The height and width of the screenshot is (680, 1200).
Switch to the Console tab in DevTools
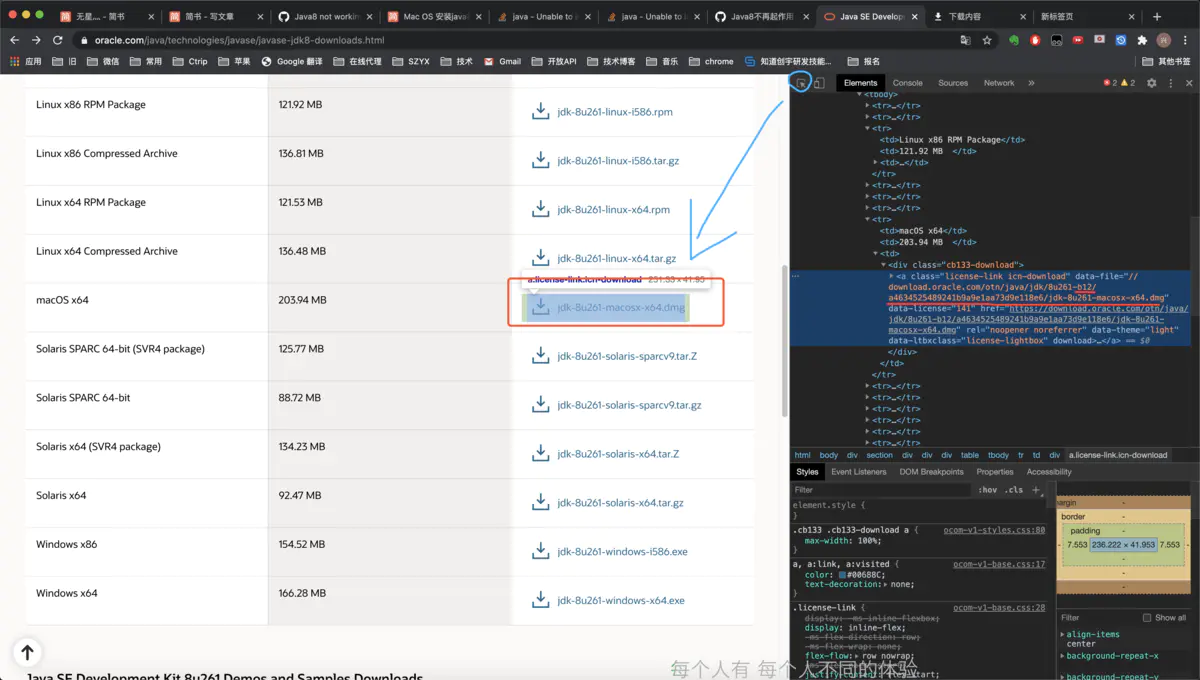tap(908, 83)
